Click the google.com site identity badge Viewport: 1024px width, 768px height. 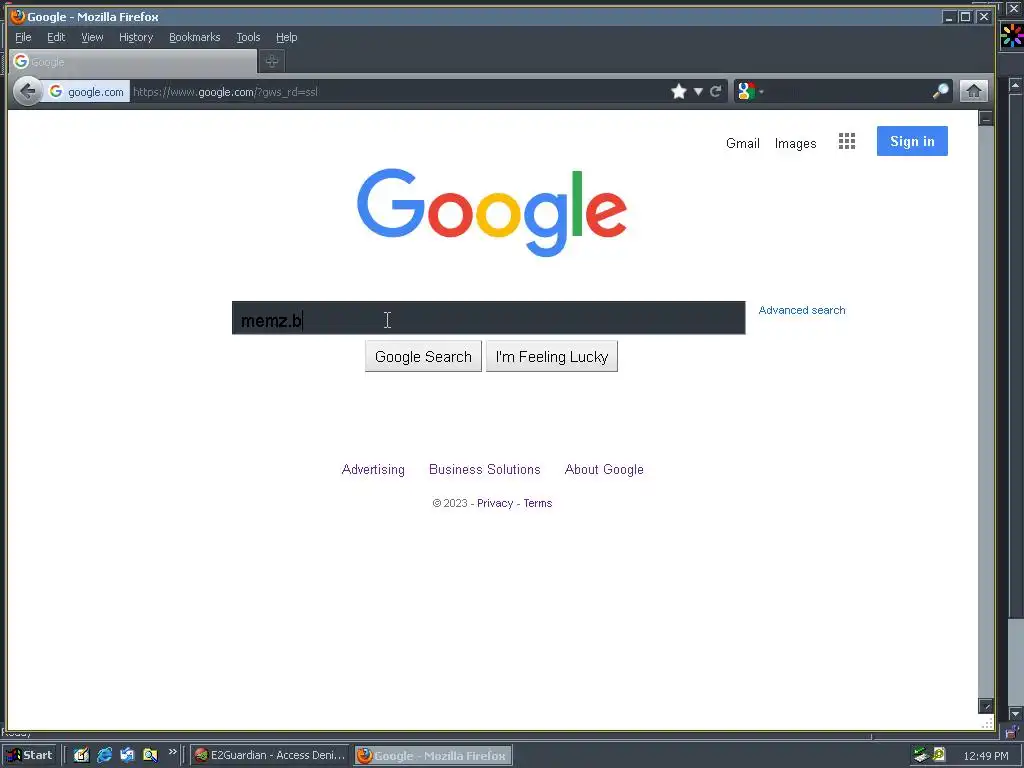pyautogui.click(x=87, y=92)
